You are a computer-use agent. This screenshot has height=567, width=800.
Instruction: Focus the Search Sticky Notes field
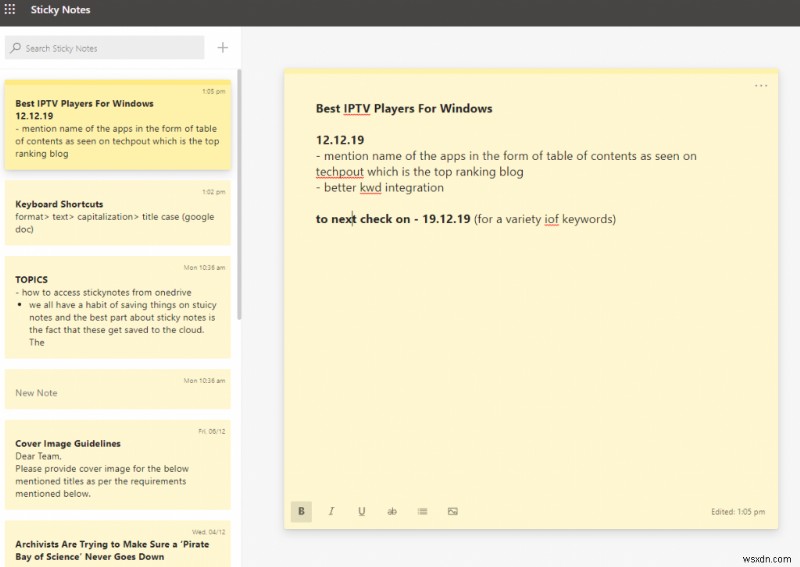pos(105,48)
